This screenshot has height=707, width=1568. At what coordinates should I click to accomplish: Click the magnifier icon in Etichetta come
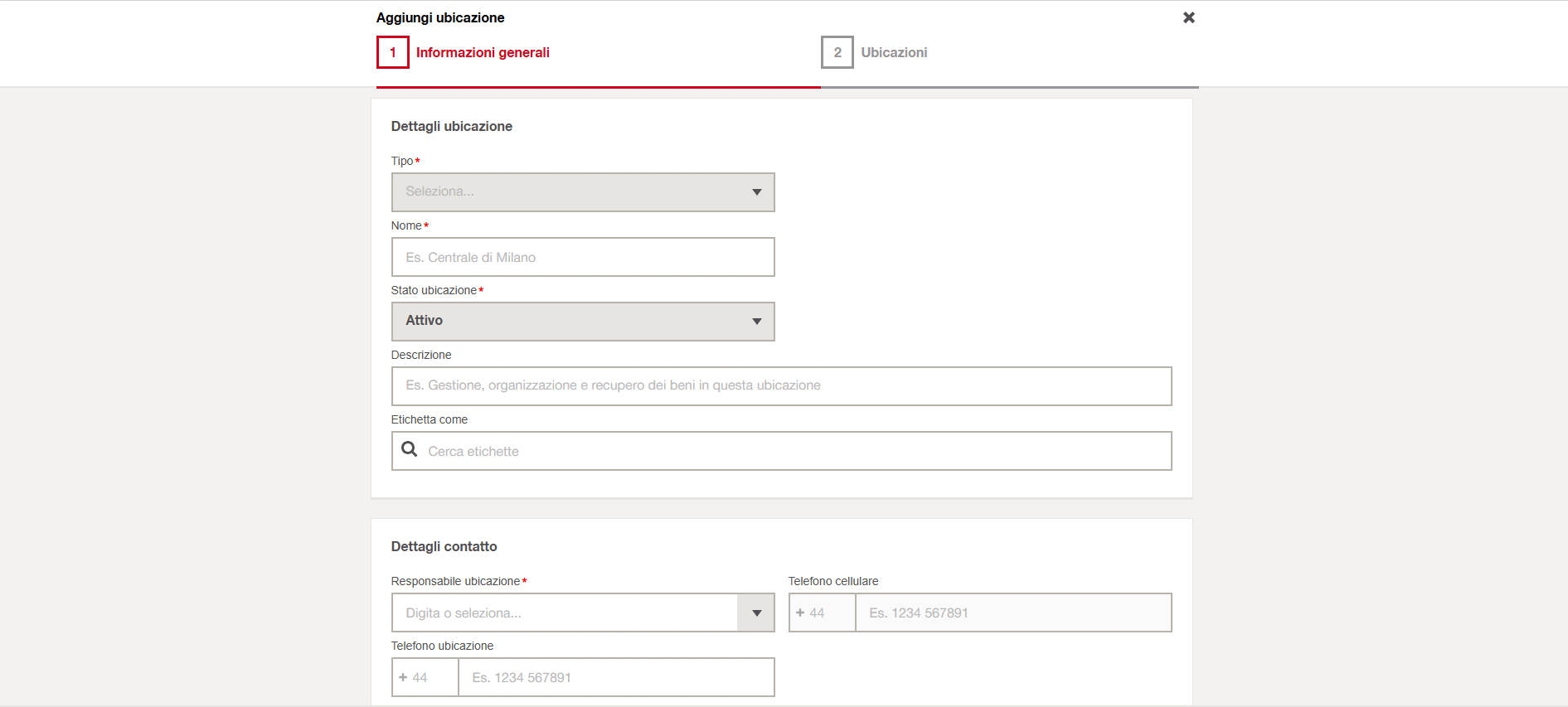click(409, 449)
